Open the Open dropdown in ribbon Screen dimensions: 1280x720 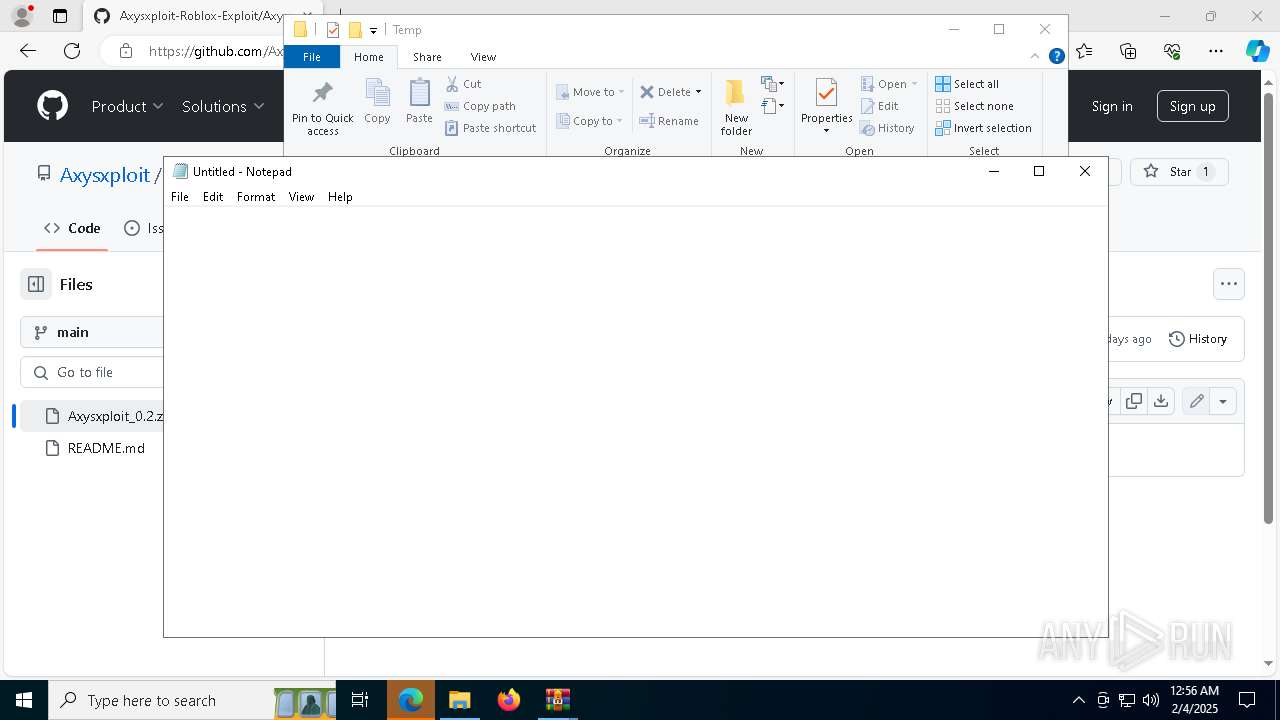[888, 84]
